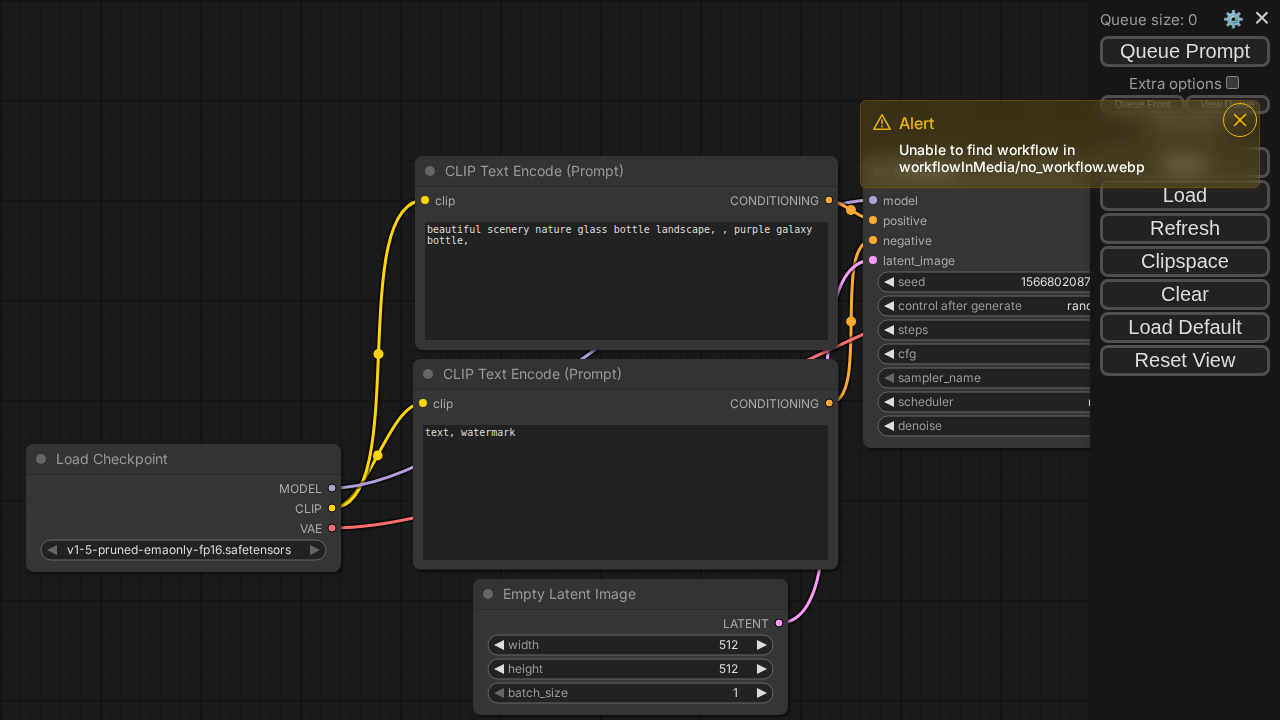Click the LATENT output port
Viewport: 1280px width, 720px height.
point(779,624)
